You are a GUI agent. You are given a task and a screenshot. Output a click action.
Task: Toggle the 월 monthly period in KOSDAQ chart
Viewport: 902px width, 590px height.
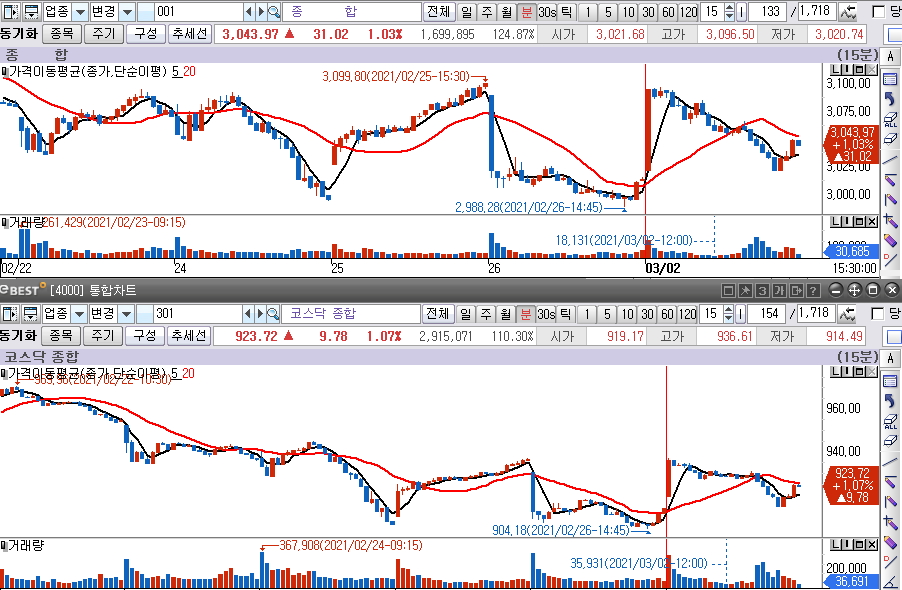click(505, 313)
